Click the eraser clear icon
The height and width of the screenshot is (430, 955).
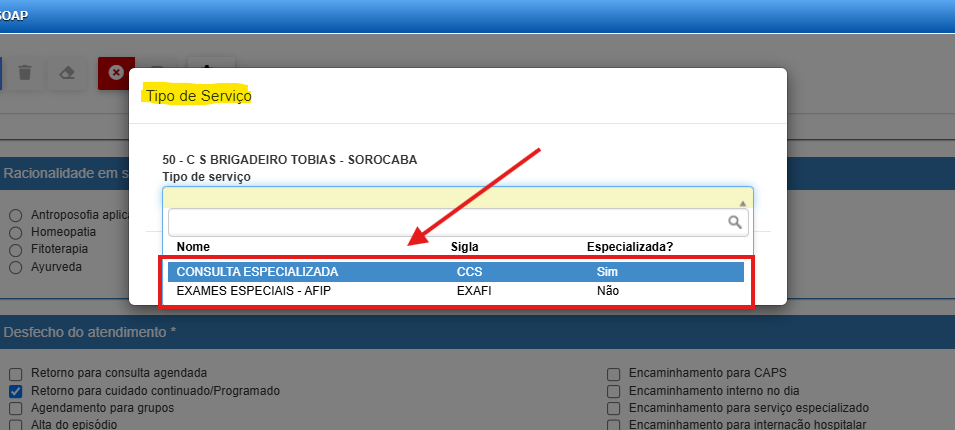[66, 73]
